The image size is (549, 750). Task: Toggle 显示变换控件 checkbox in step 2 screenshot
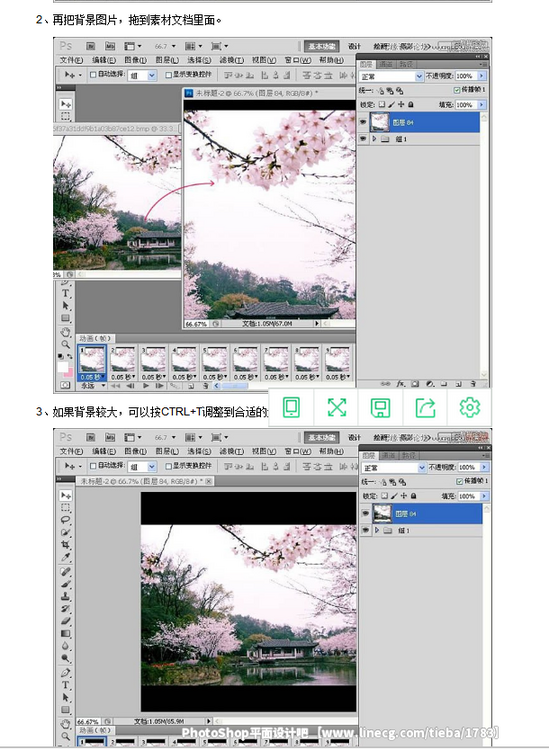pyautogui.click(x=168, y=75)
